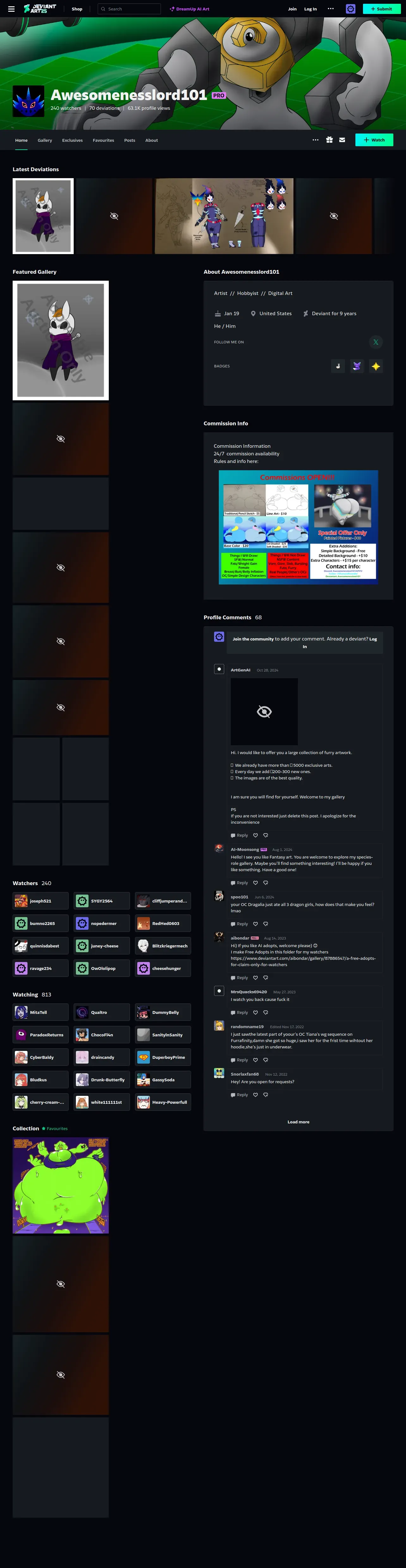406x1568 pixels.
Task: Click the heart under AI-Moonsong's comment
Action: pyautogui.click(x=255, y=883)
